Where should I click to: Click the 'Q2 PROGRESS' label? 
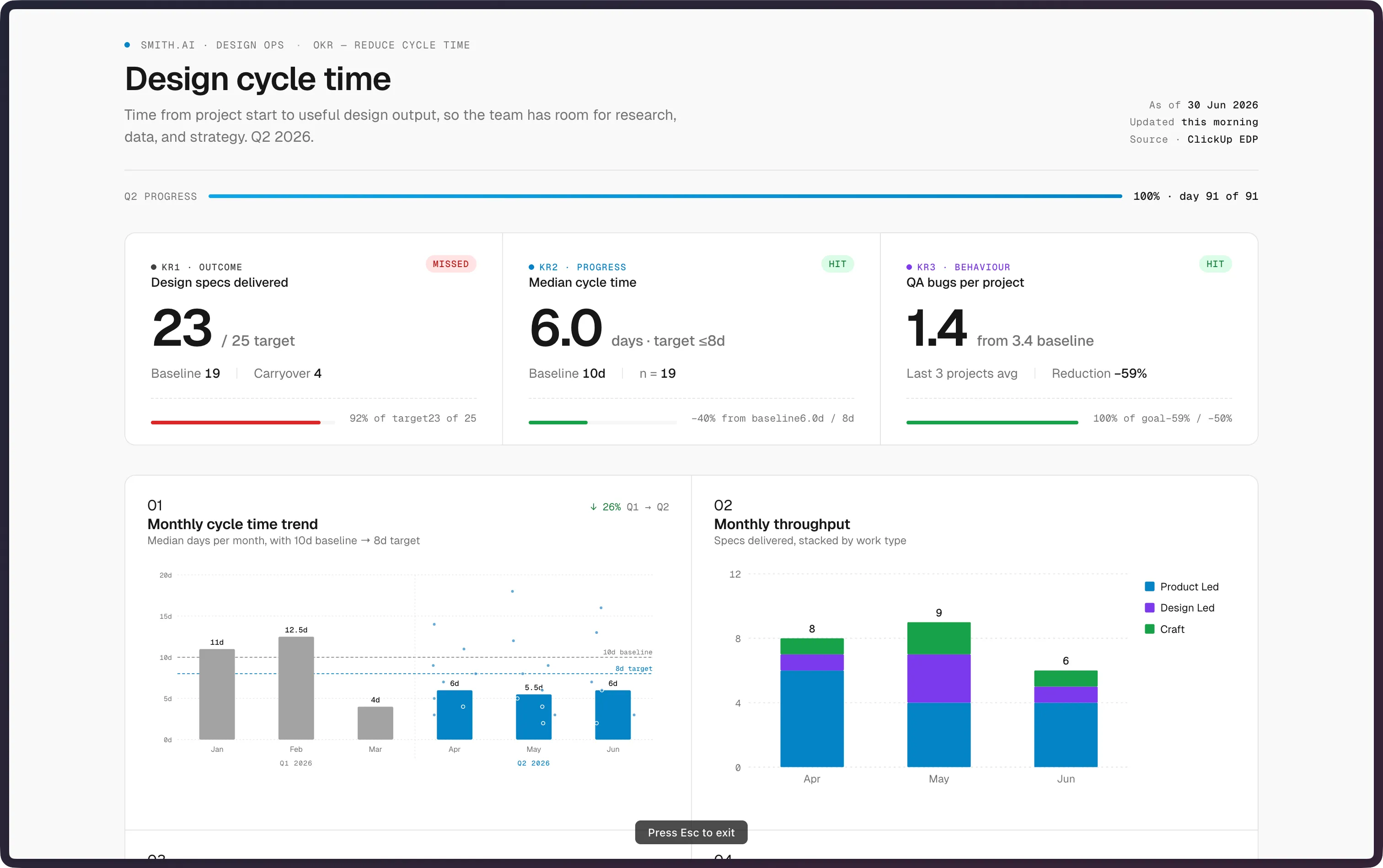[161, 196]
